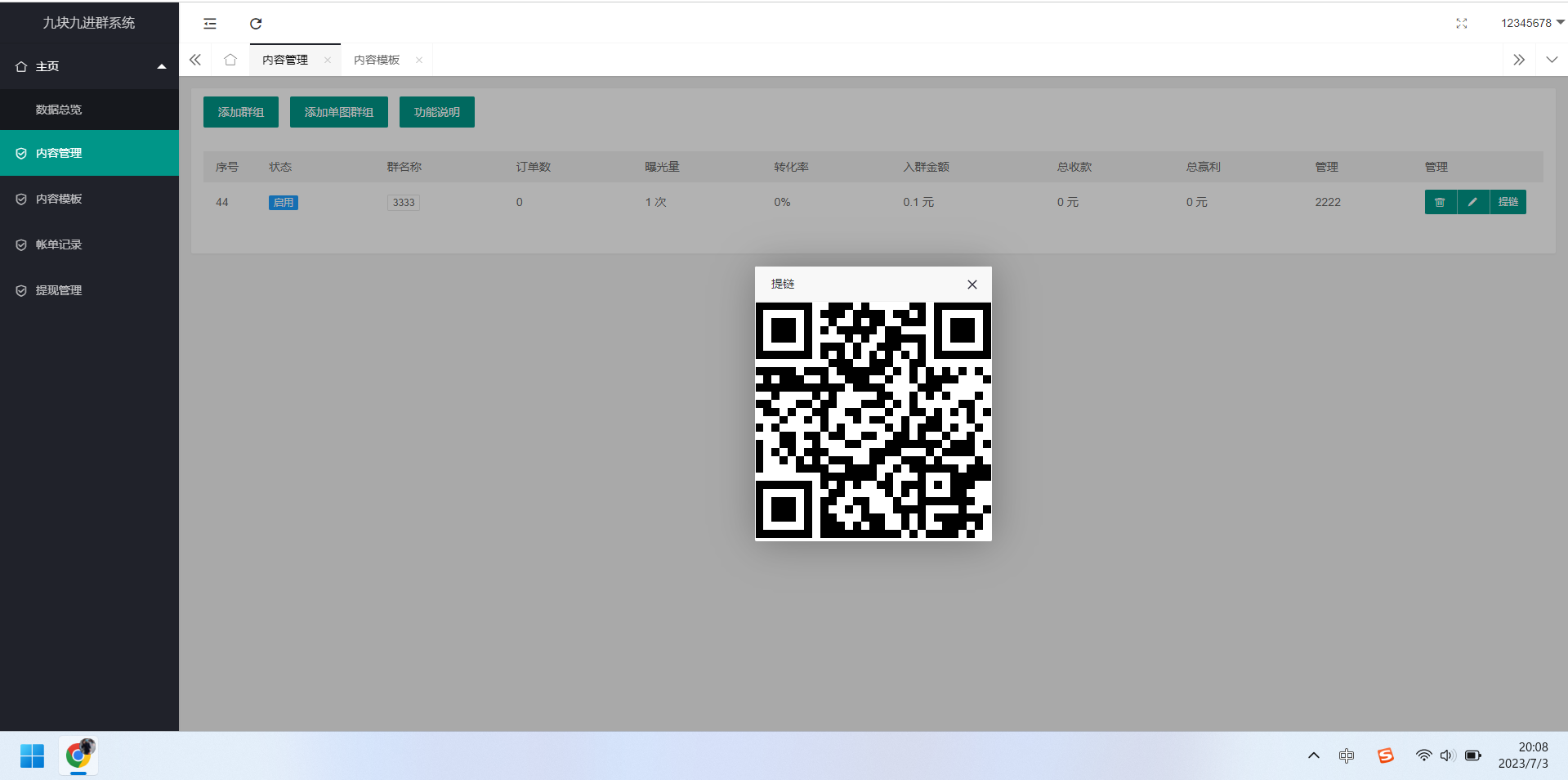Image resolution: width=1568 pixels, height=780 pixels.
Task: Click the 入群金额 column header
Action: [x=926, y=167]
